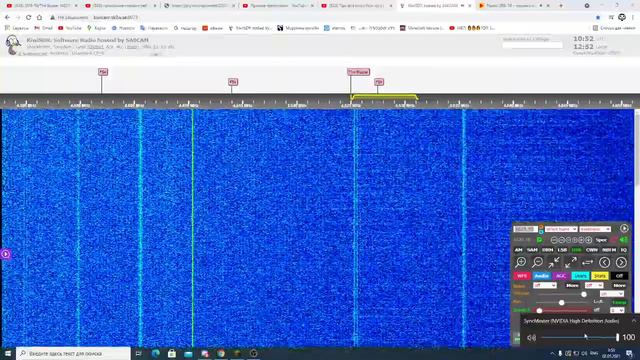Switch to the Users tab

(x=580, y=276)
